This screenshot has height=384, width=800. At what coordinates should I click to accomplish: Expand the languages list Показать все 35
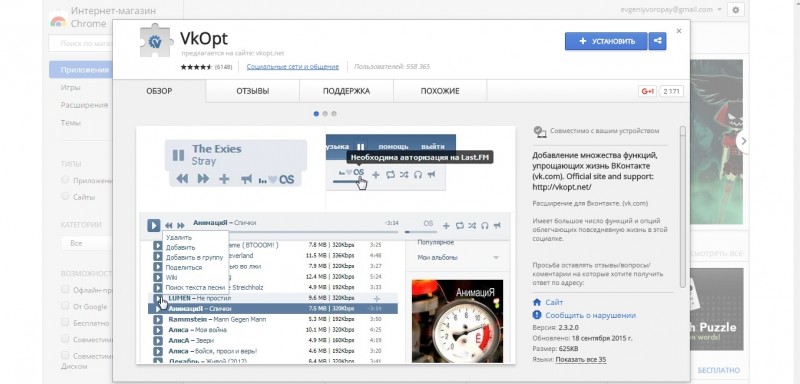click(581, 360)
